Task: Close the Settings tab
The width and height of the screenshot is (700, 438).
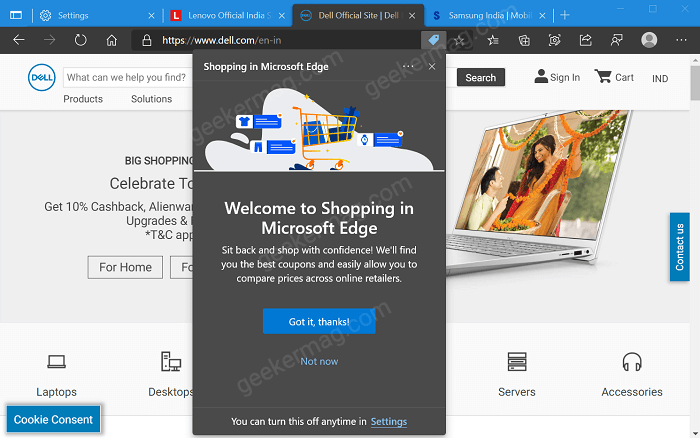Action: click(x=151, y=16)
